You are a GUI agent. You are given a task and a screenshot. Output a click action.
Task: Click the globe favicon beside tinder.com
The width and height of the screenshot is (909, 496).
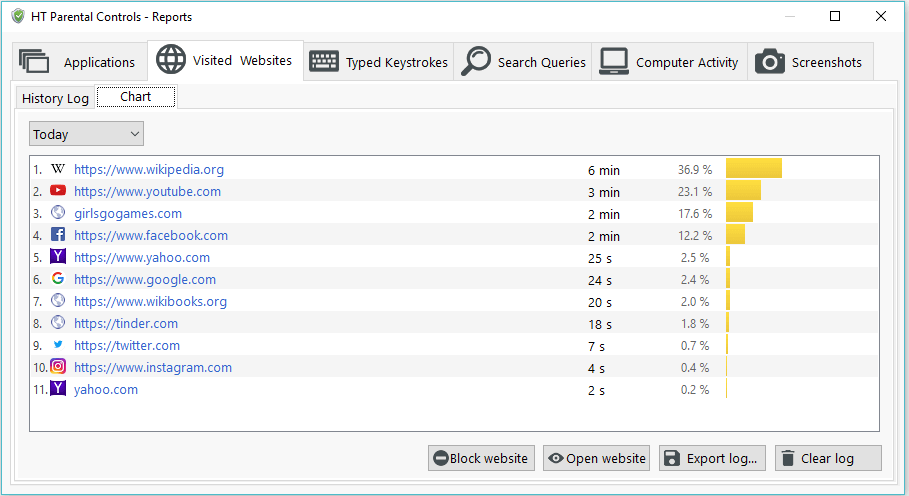tap(58, 322)
